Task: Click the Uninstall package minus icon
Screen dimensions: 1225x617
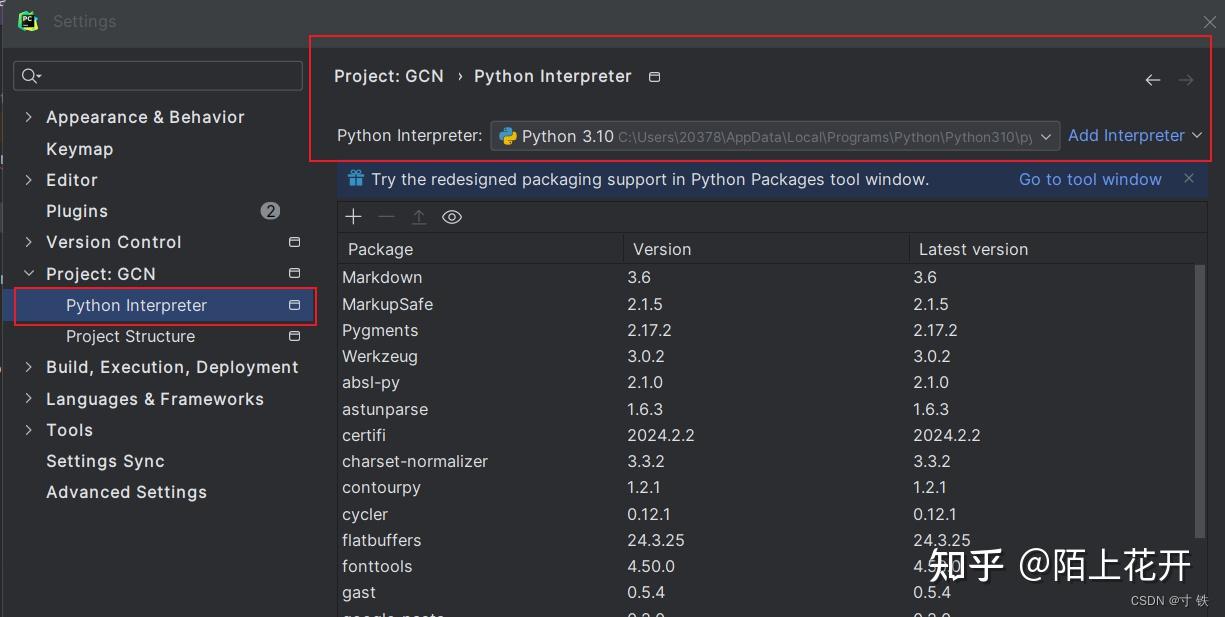Action: (x=386, y=216)
